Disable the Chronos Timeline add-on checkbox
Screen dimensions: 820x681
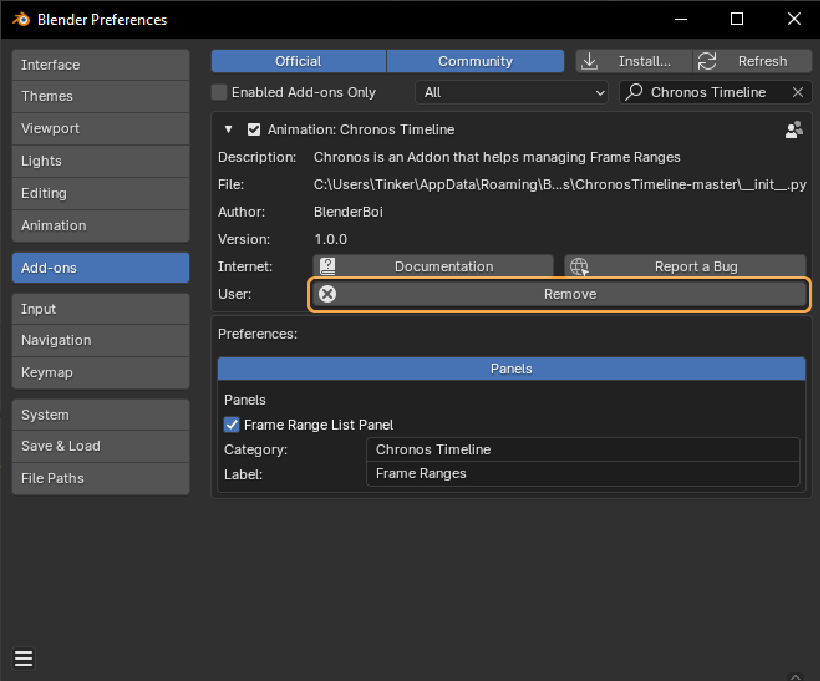(254, 129)
